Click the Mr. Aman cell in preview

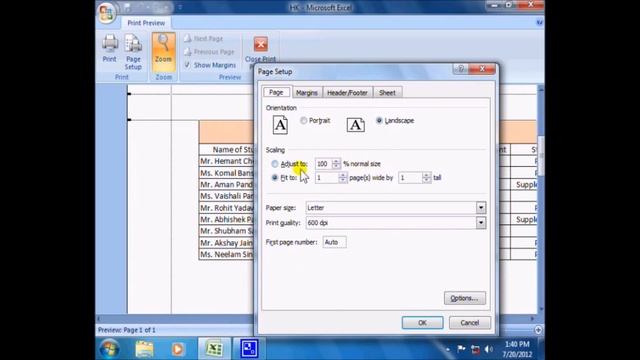click(x=226, y=184)
